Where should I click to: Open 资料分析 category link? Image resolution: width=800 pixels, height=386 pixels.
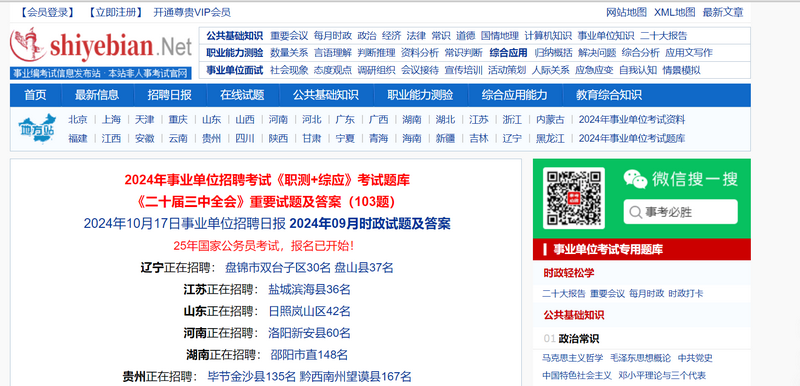click(420, 53)
